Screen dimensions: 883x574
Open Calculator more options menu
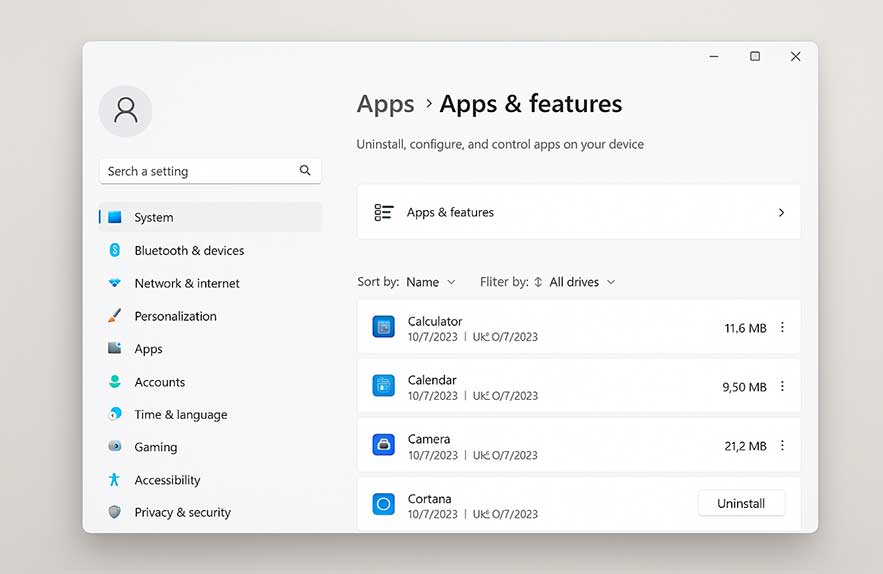click(x=782, y=327)
